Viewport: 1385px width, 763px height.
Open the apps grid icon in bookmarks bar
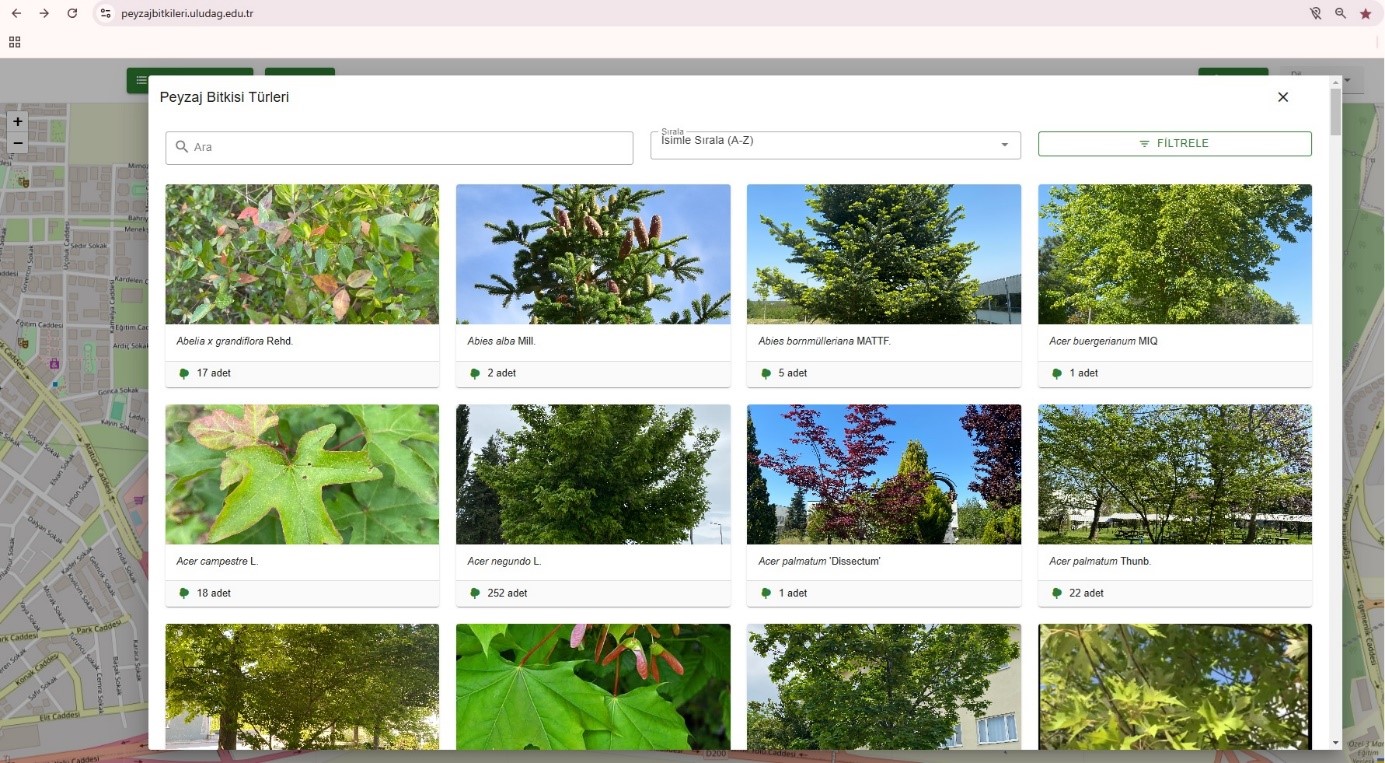click(14, 42)
